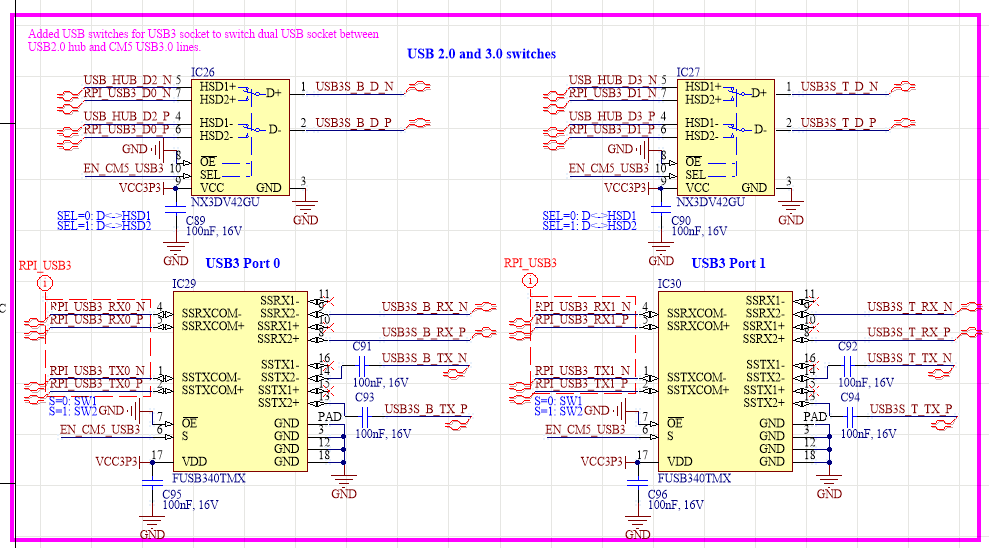Select the IC26 NX3DV42GU component body
Image resolution: width=989 pixels, height=548 pixels.
pyautogui.click(x=243, y=137)
